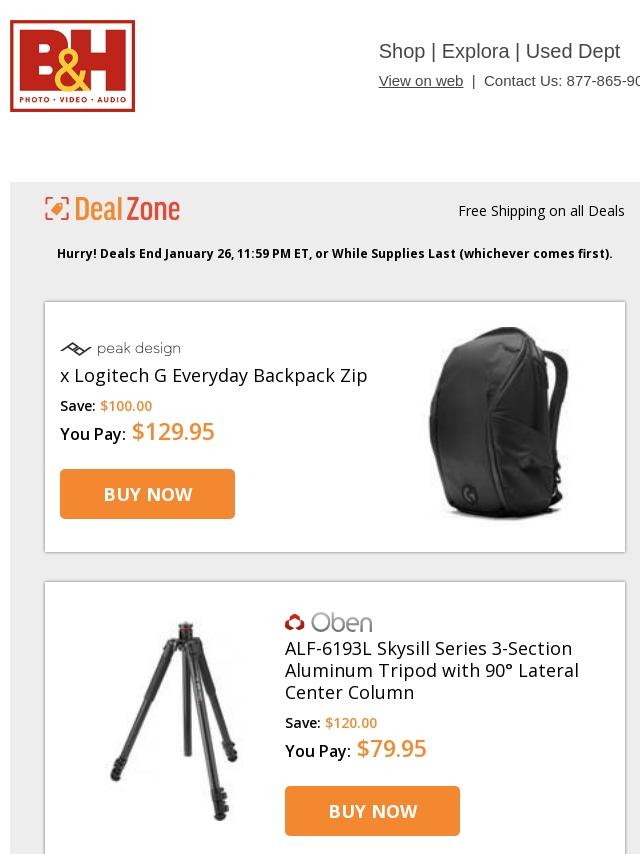Viewport: 640px width, 854px height.
Task: Go to the Used Dept link
Action: 572,51
